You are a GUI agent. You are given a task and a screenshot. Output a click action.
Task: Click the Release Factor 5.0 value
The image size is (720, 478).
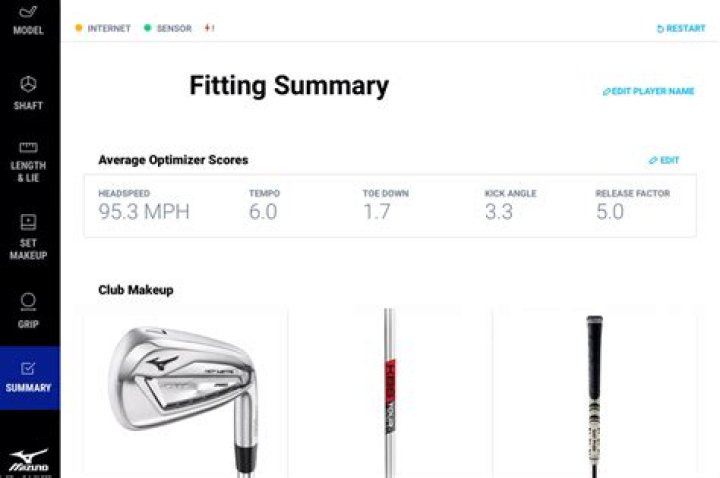pyautogui.click(x=610, y=212)
